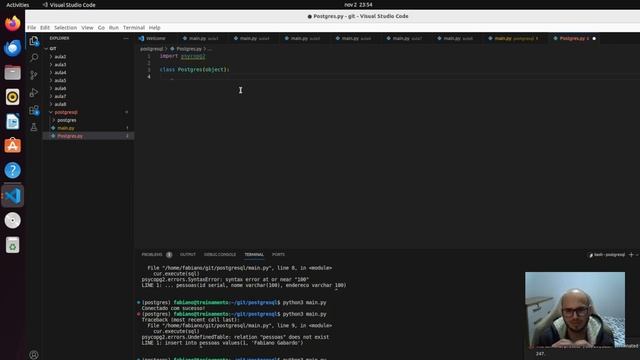Open the Accounts icon in activity bar
The image size is (640, 360).
pyautogui.click(x=34, y=355)
